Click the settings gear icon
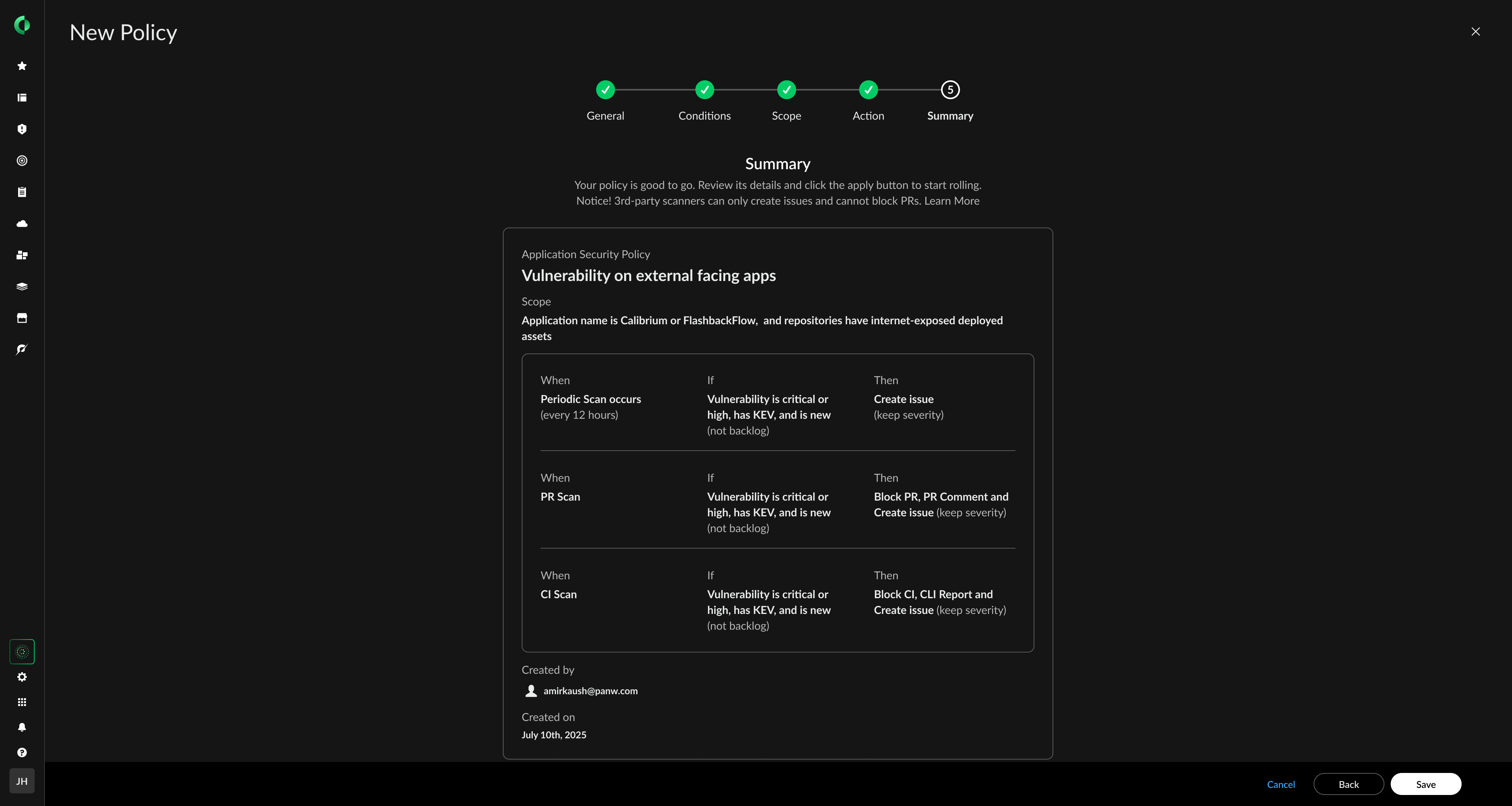Image resolution: width=1512 pixels, height=806 pixels. (x=22, y=677)
